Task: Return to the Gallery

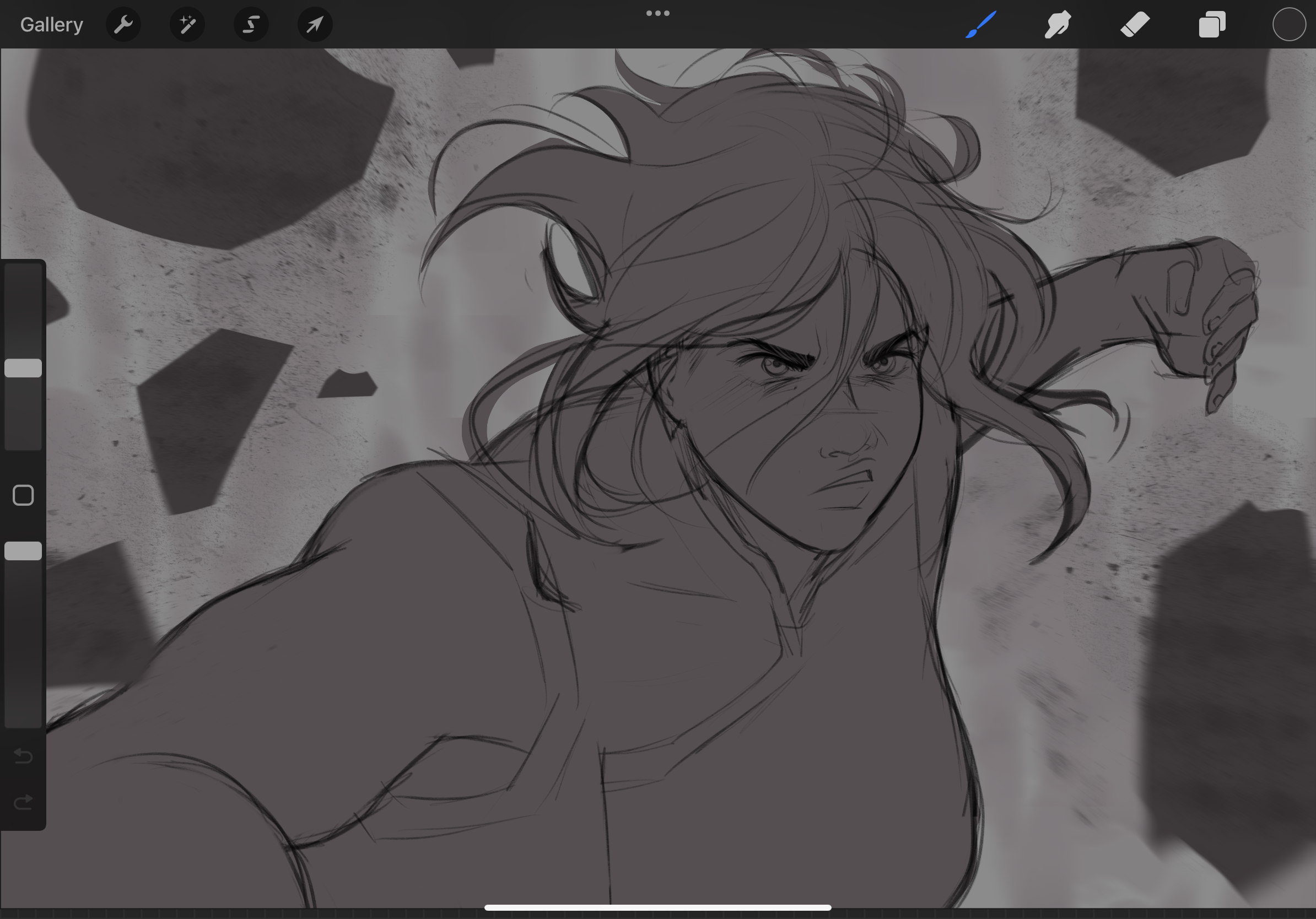Action: click(52, 25)
